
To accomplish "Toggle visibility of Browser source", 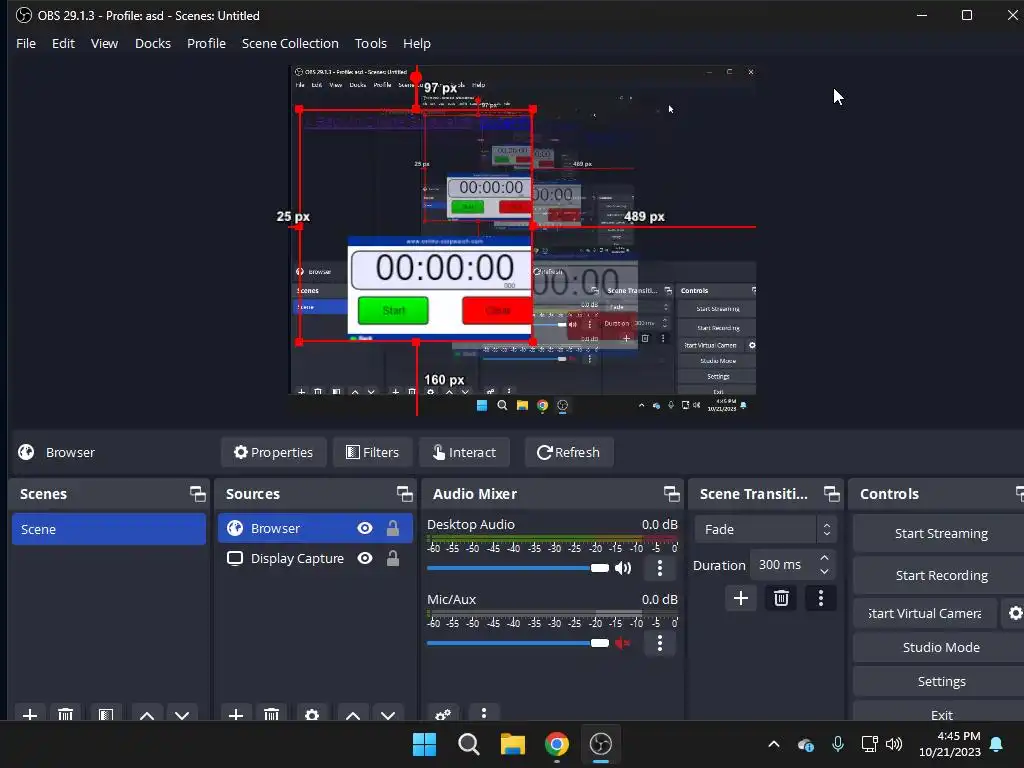I will click(x=365, y=528).
